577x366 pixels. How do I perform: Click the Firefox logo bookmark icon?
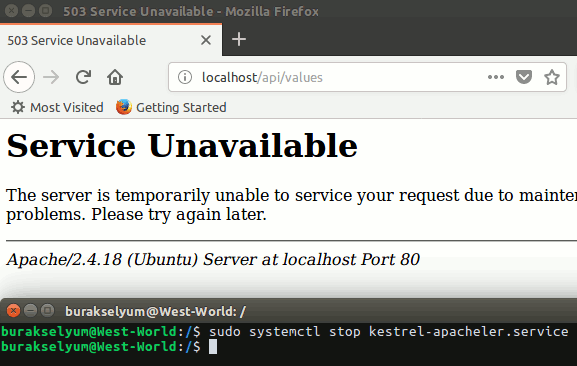[x=124, y=107]
